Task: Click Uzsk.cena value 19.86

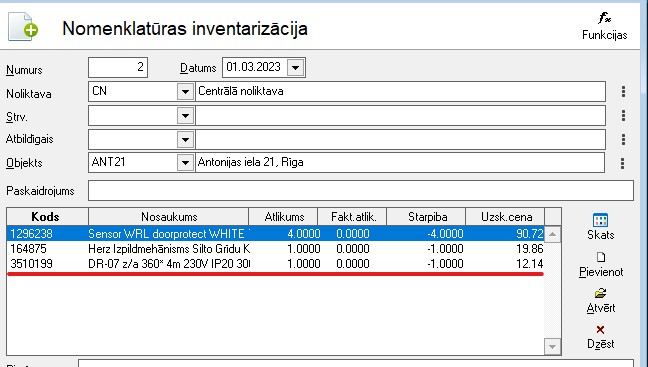Action: (x=529, y=249)
